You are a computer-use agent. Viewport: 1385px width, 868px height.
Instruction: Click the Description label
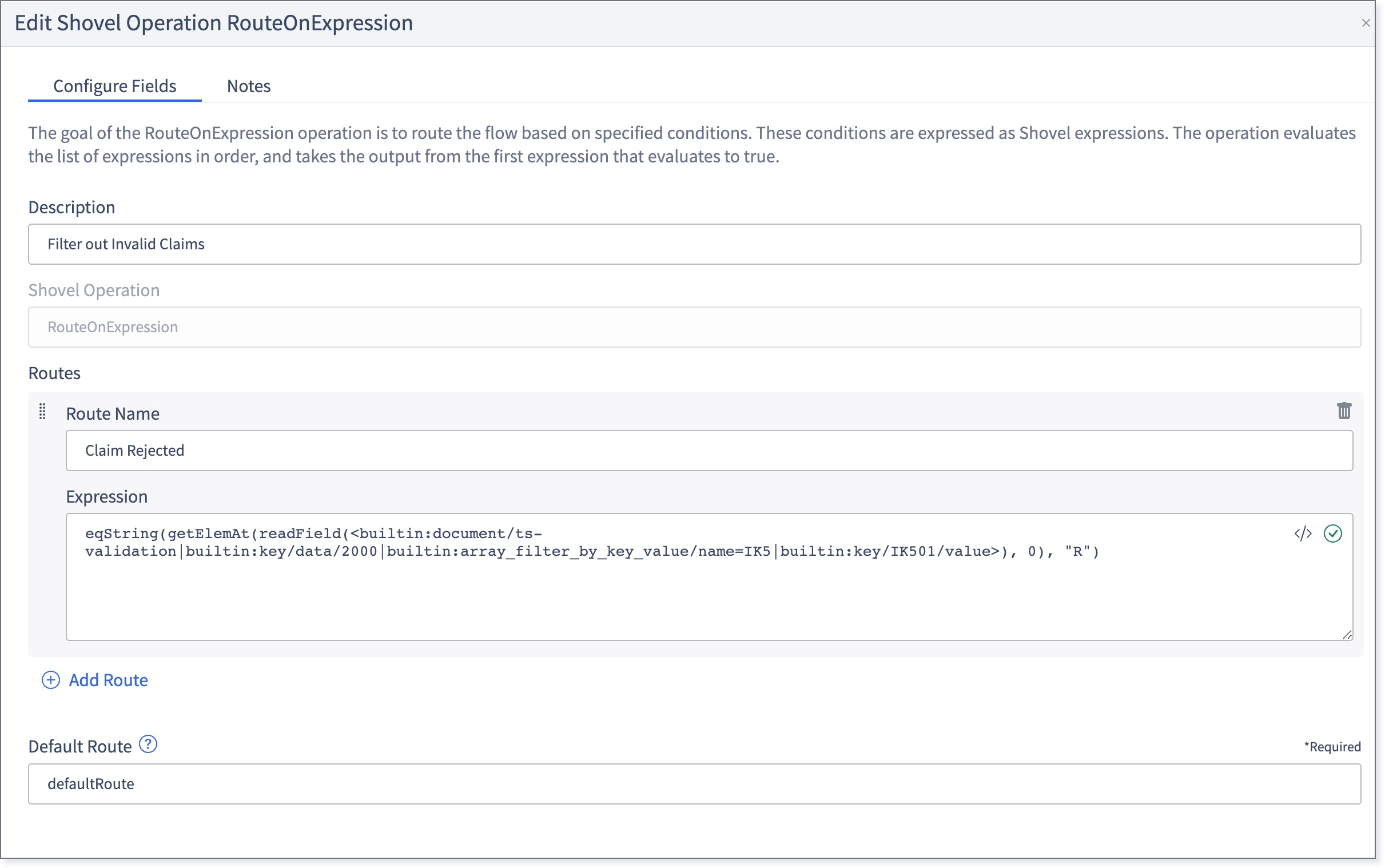click(71, 207)
